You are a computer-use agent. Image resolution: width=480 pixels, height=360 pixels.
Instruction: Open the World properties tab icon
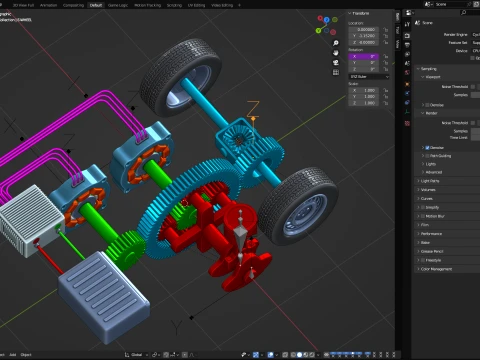(x=407, y=73)
